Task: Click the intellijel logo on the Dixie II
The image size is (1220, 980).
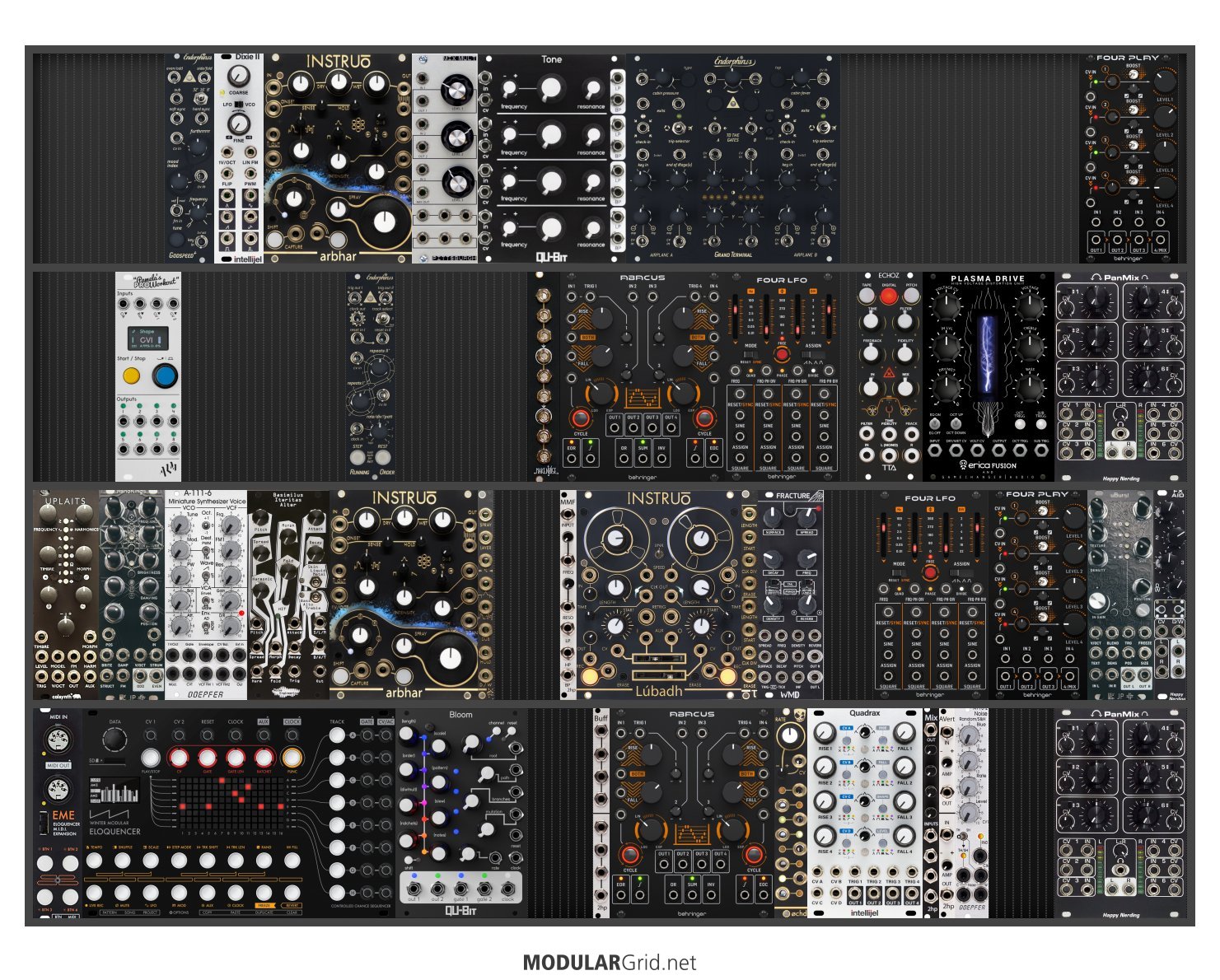Action: coord(246,259)
